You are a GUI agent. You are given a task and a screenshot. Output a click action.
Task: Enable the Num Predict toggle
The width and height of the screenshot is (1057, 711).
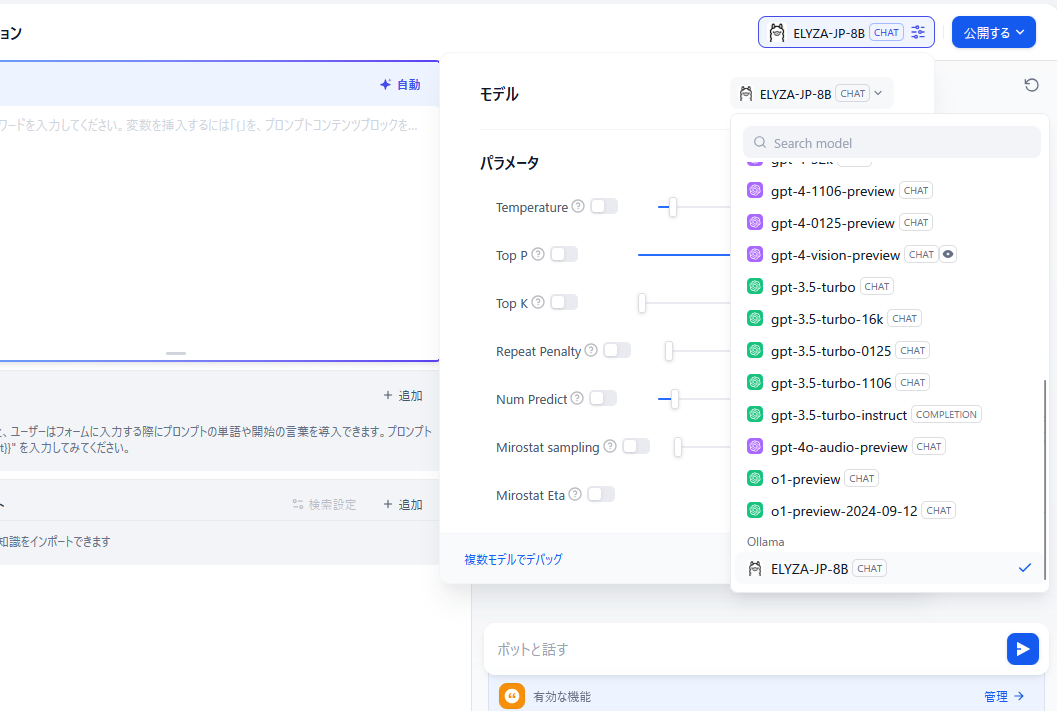(x=603, y=398)
